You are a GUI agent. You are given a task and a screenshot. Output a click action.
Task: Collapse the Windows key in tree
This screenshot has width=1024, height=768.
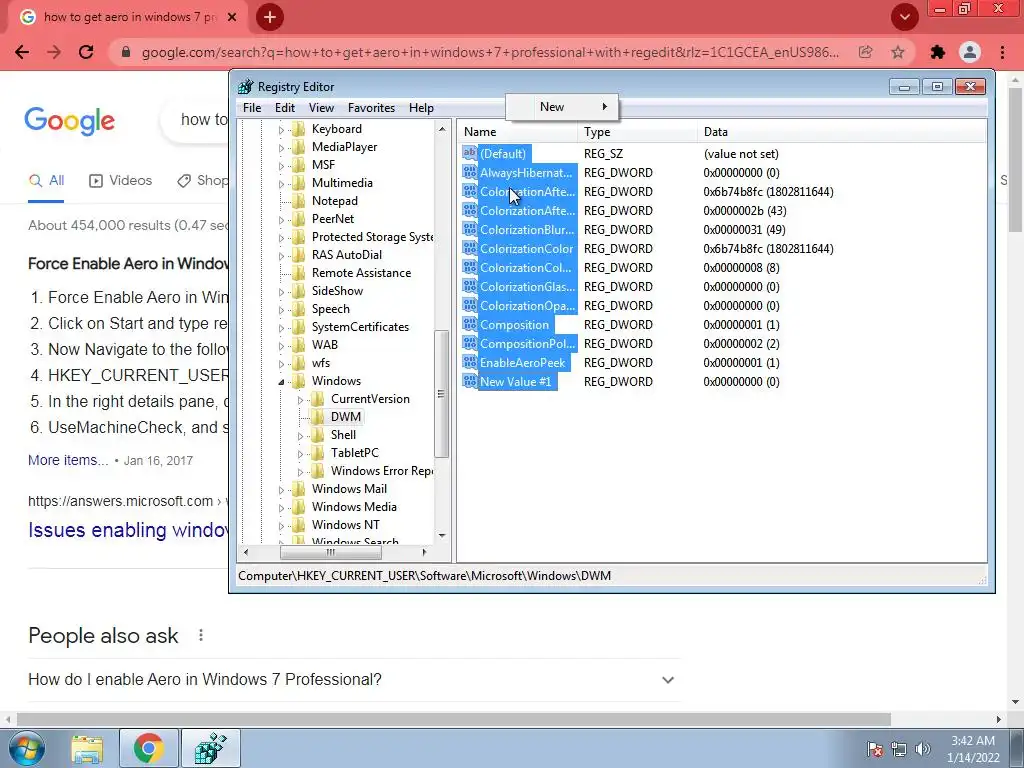281,381
